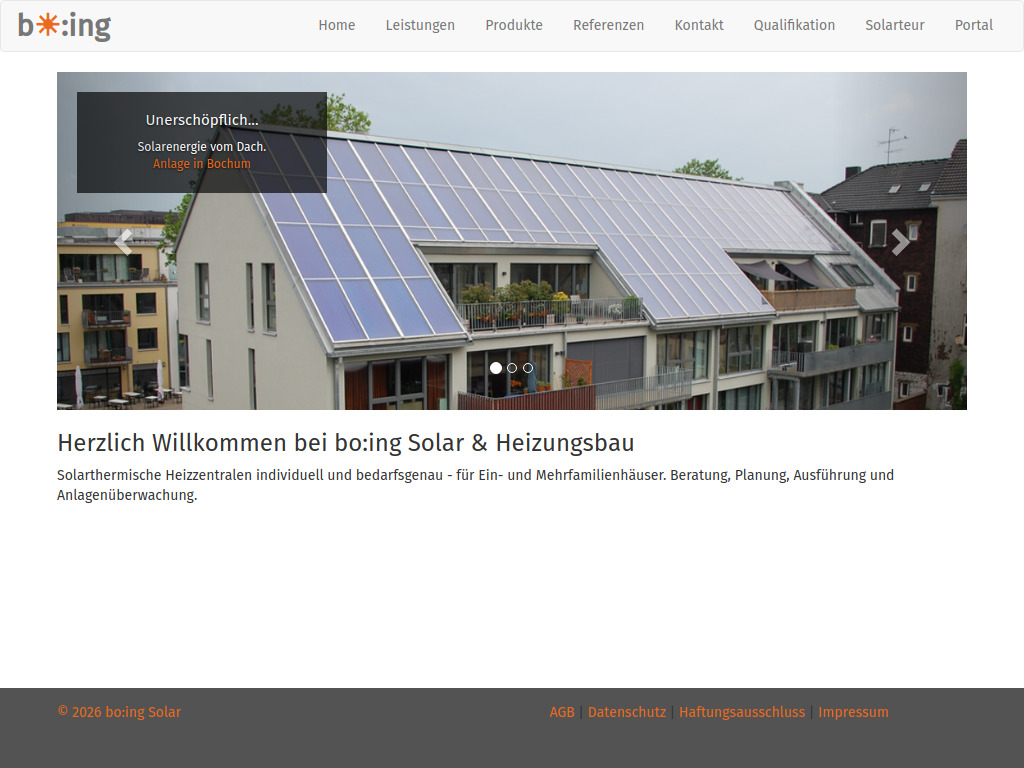The image size is (1024, 768).
Task: Select the third carousel indicator dot
Action: [528, 368]
